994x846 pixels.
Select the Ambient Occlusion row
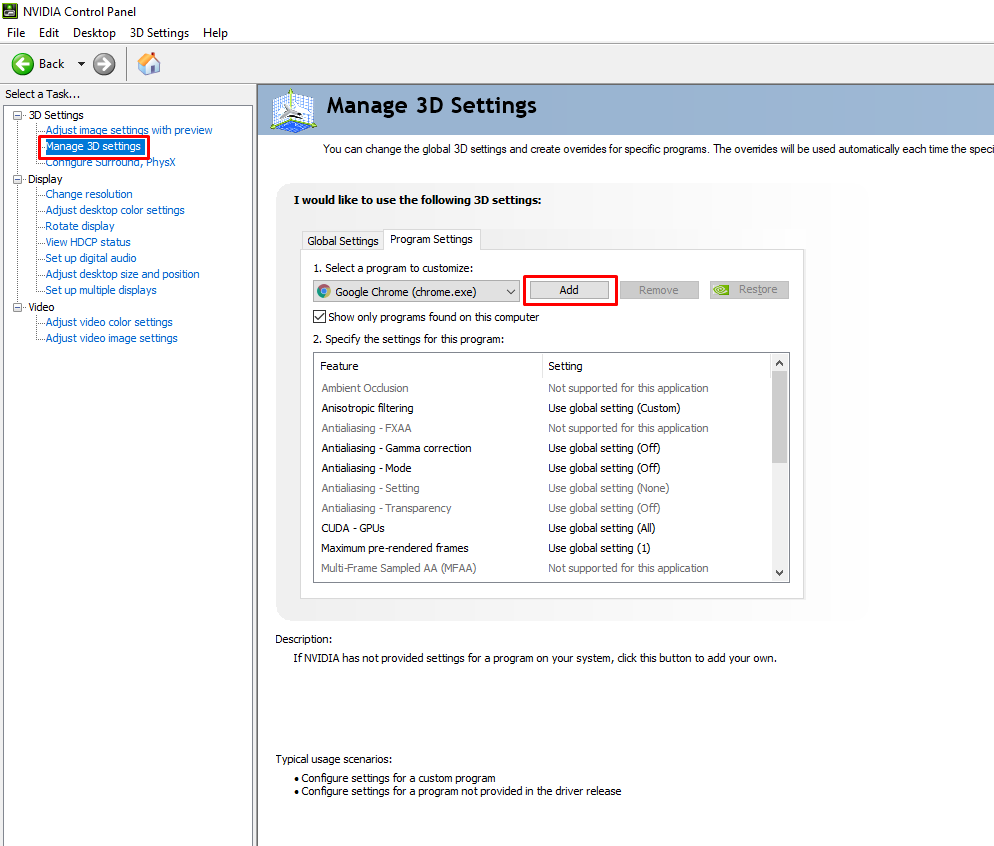point(543,388)
